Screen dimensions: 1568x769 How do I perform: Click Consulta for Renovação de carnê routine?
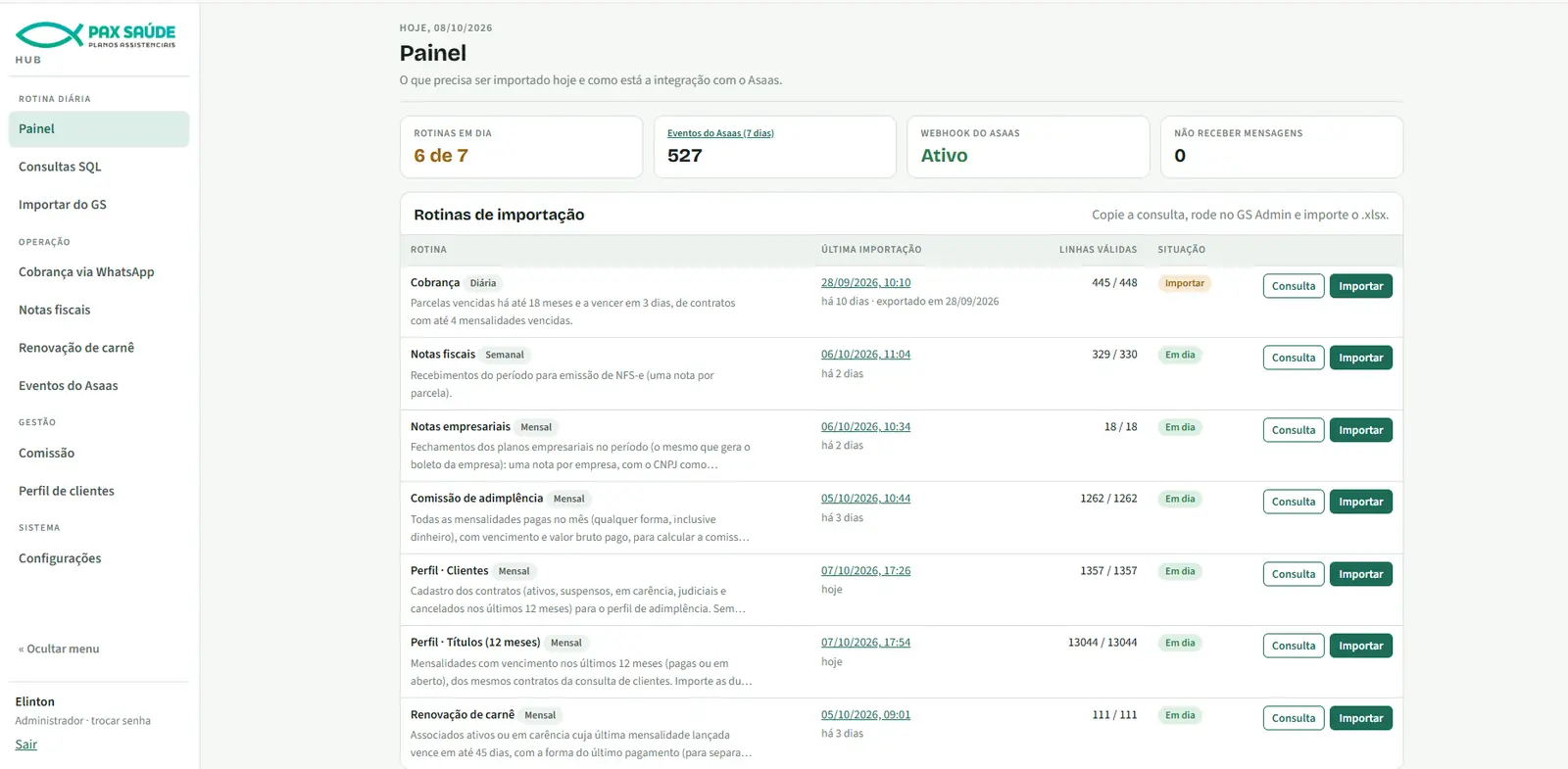(1294, 718)
